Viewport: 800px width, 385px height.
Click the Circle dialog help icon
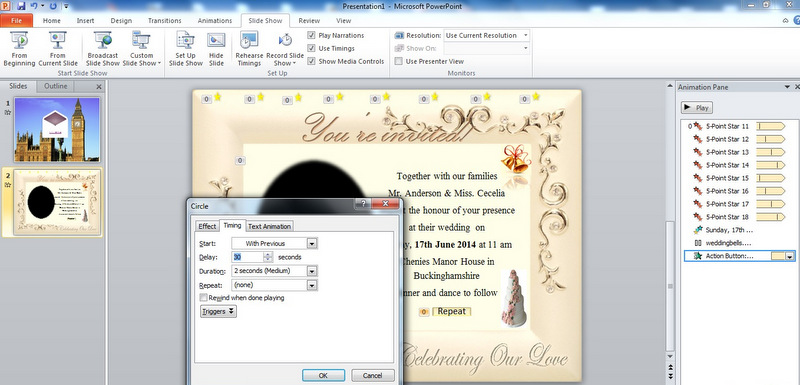(363, 203)
